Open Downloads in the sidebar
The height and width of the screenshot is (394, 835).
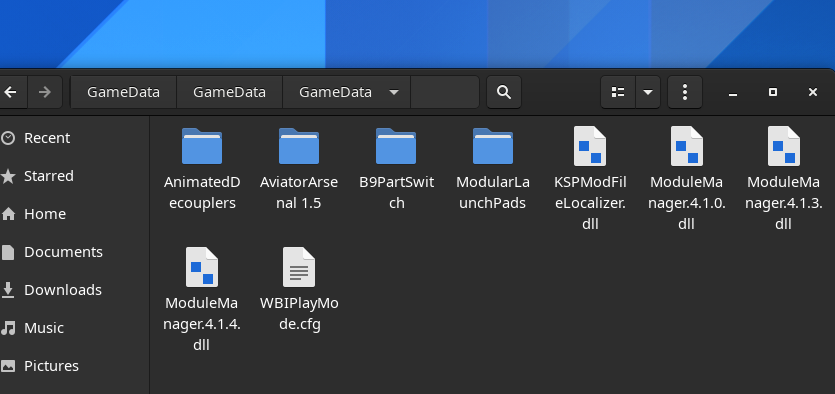75,290
